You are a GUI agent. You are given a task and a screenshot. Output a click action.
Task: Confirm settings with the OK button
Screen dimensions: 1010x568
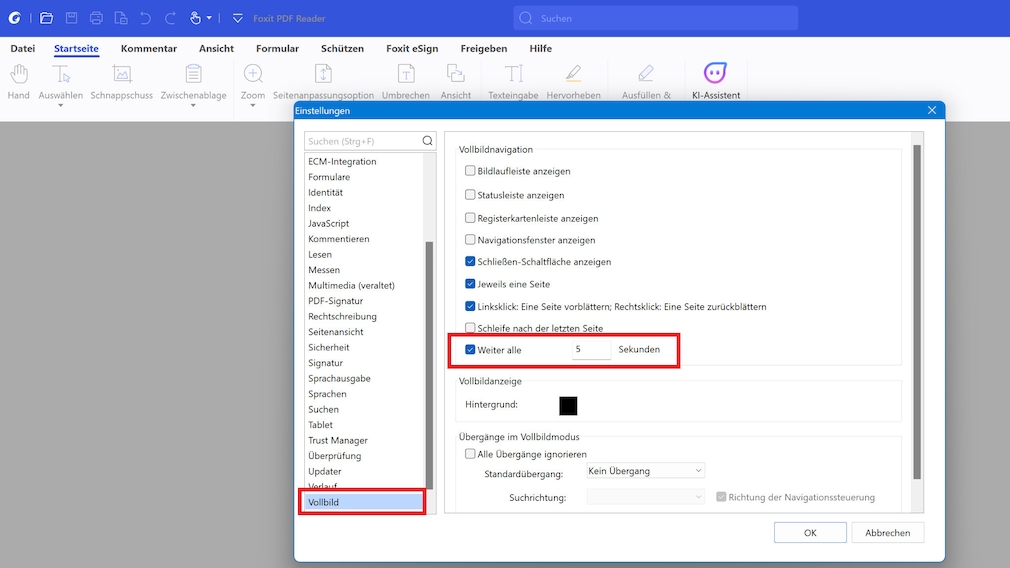tap(810, 533)
